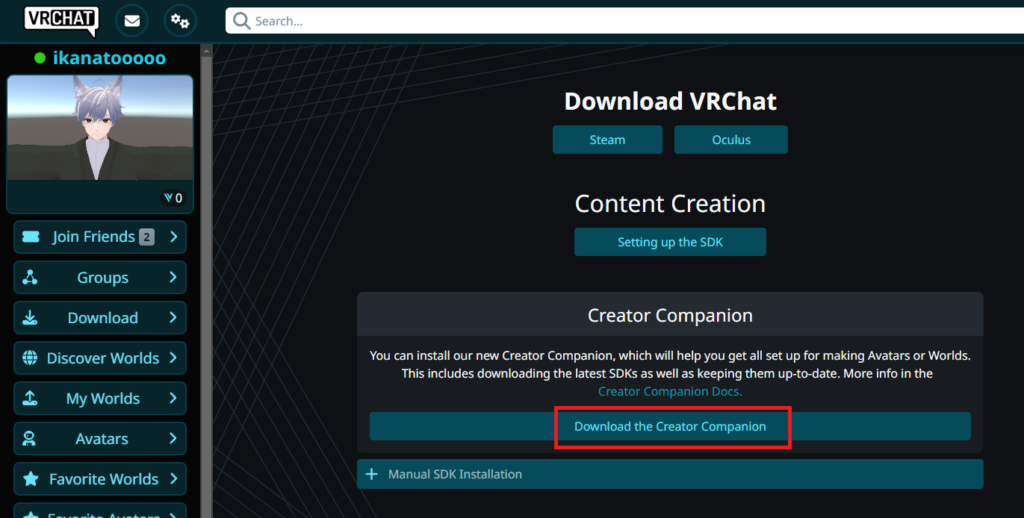Expand the Manual SDK Installation section
Image resolution: width=1024 pixels, height=518 pixels.
coord(670,474)
